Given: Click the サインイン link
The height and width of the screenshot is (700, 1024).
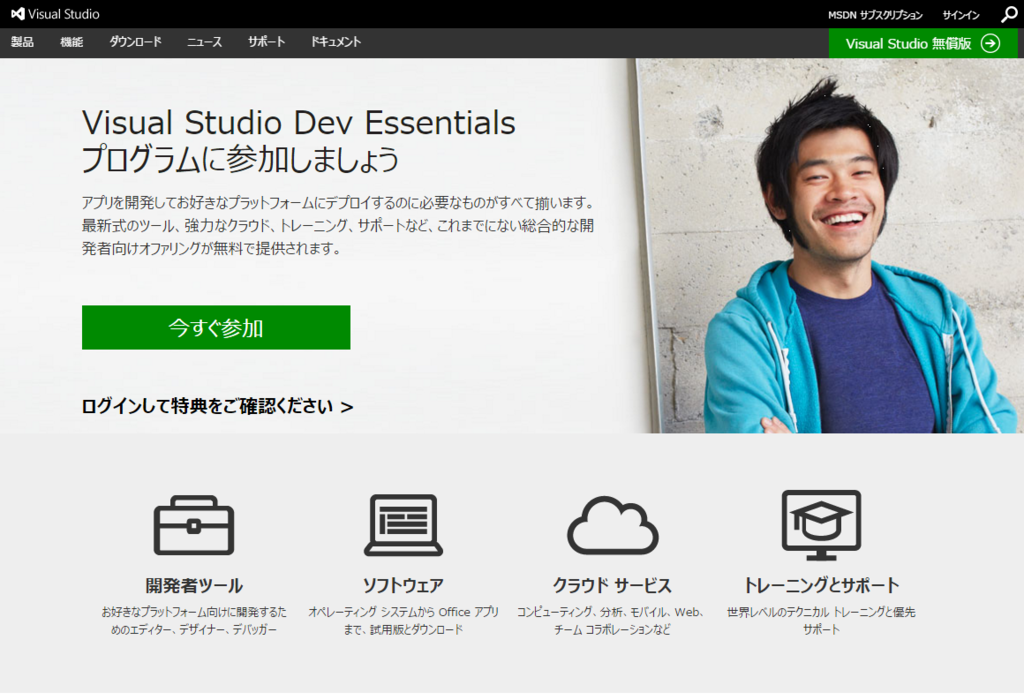Looking at the screenshot, I should (961, 14).
